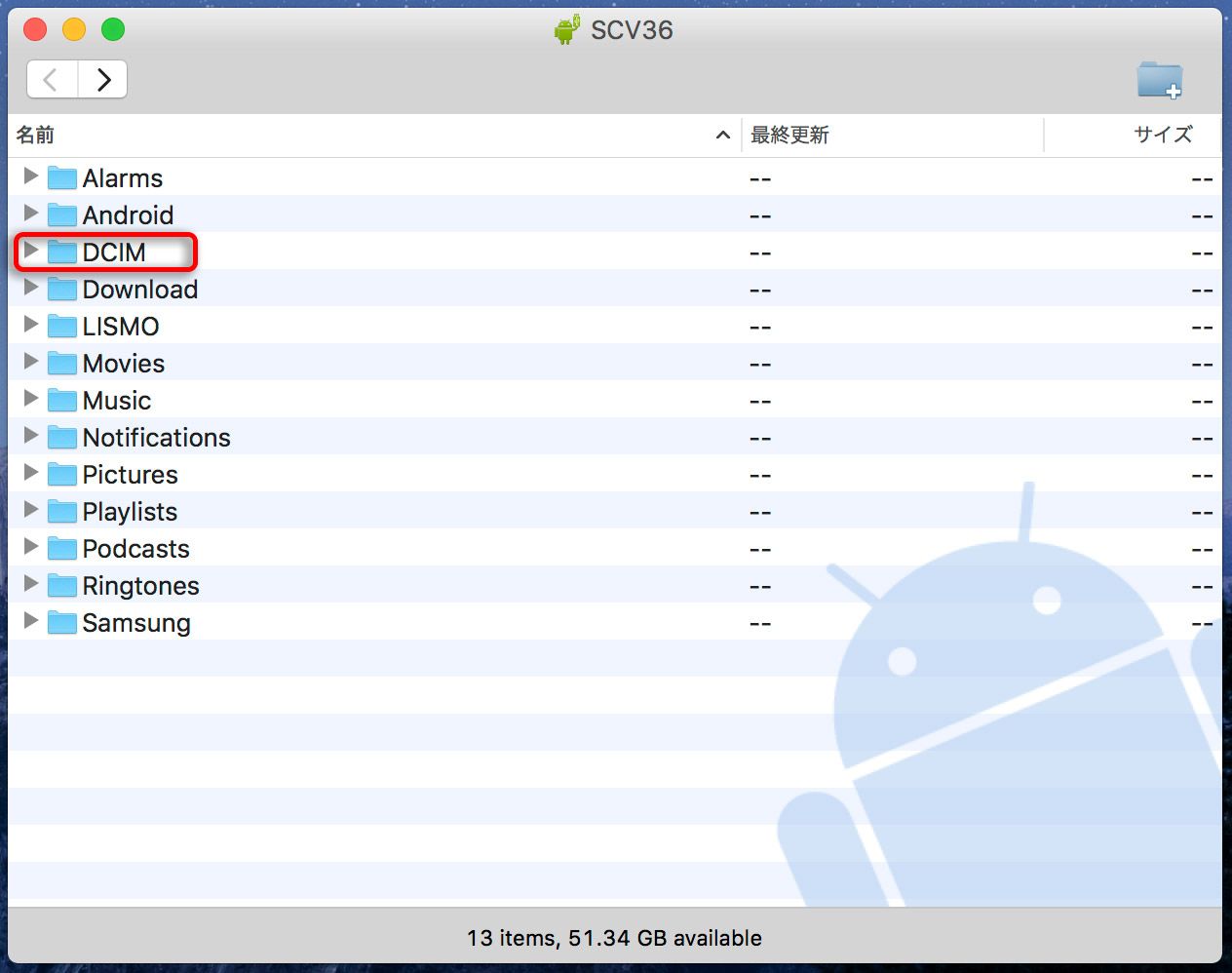
Task: Go back with the left arrow button
Action: coord(52,79)
